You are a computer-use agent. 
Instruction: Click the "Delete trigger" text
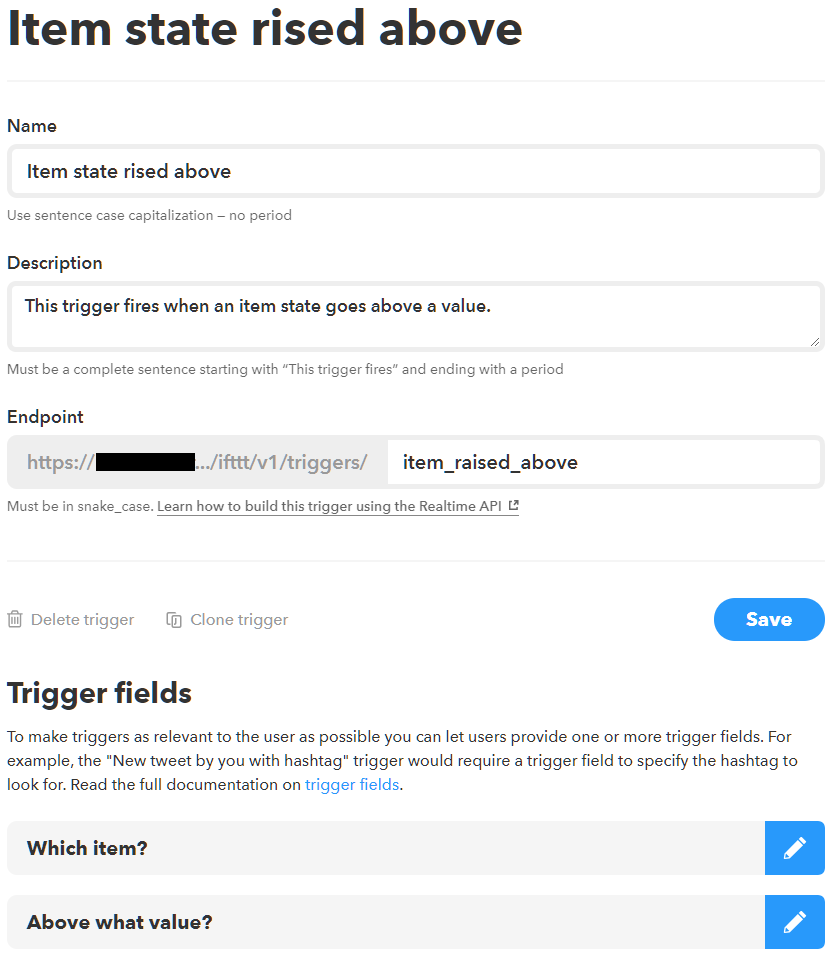click(x=82, y=620)
